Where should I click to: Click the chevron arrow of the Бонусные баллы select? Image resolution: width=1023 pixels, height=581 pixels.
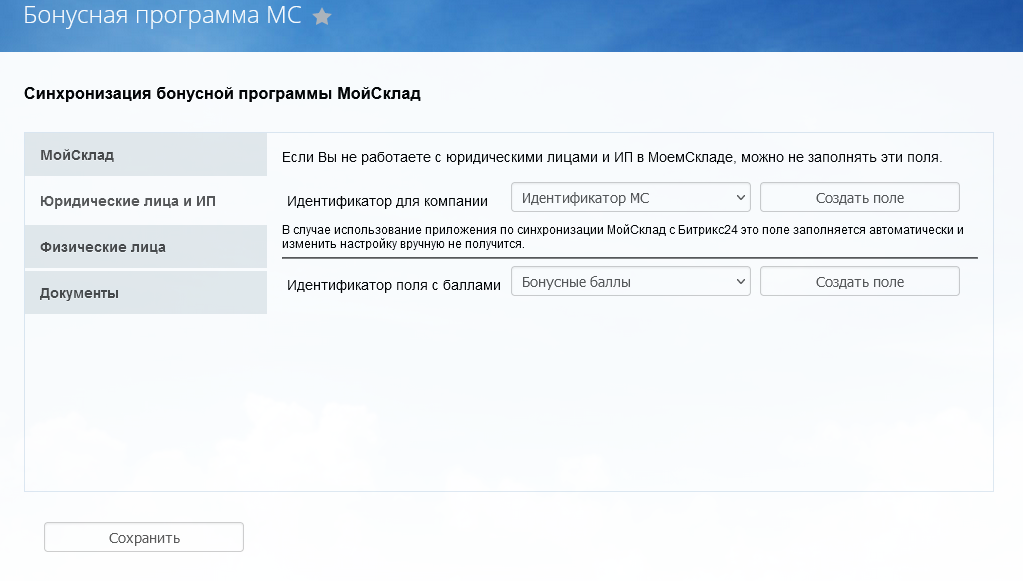pos(740,282)
